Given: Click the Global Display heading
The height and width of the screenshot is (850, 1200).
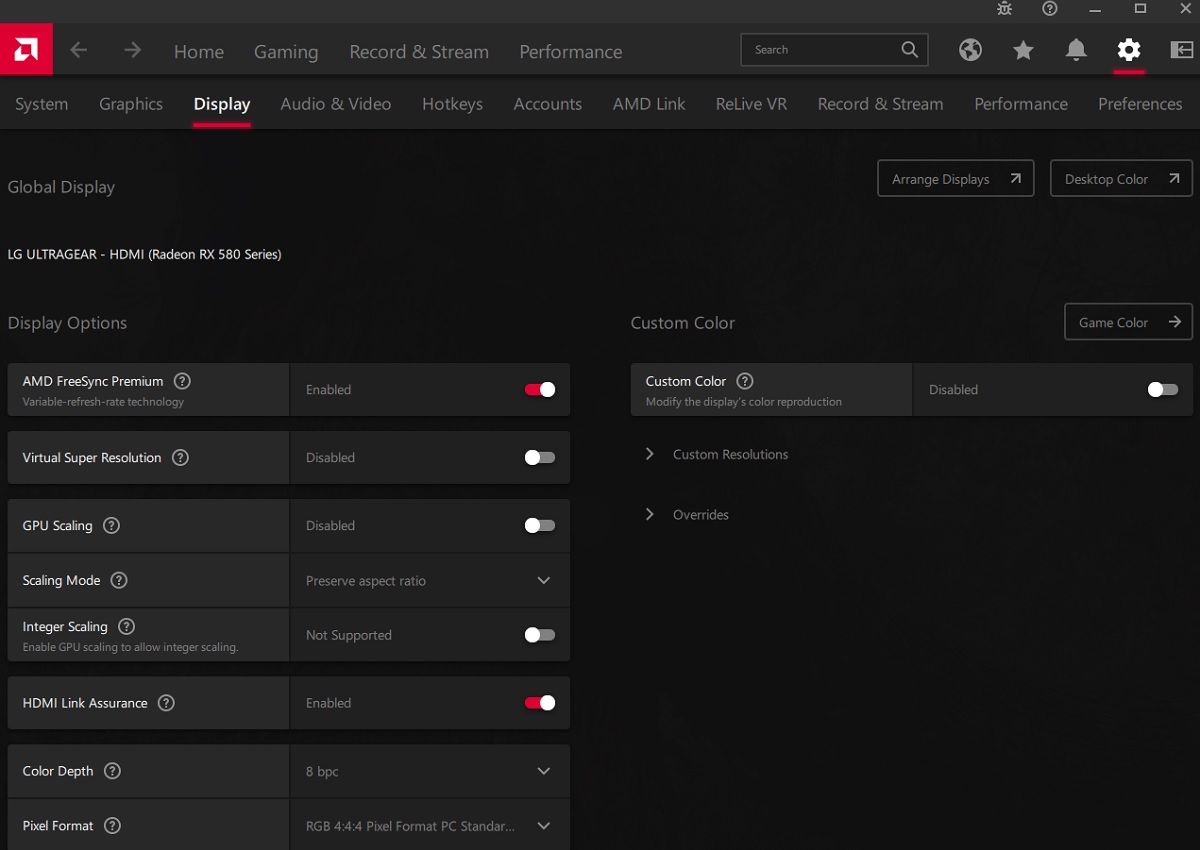Looking at the screenshot, I should (61, 187).
